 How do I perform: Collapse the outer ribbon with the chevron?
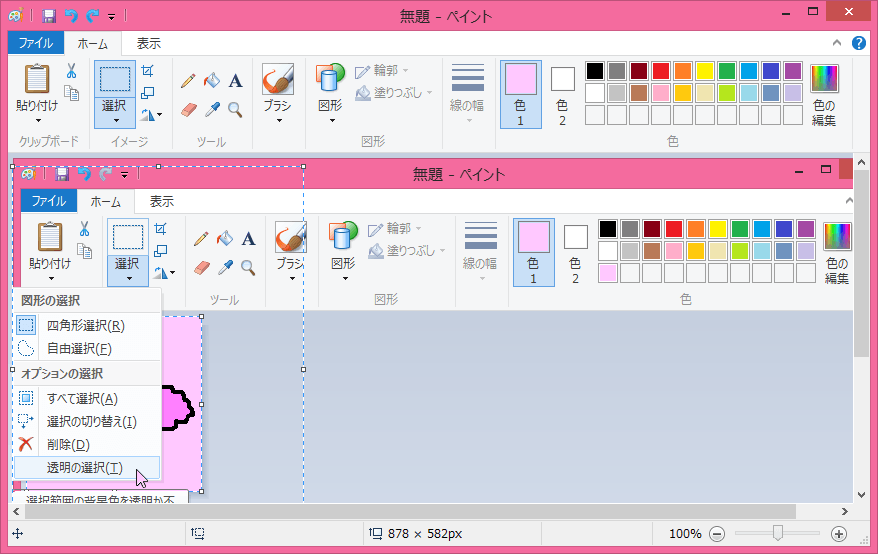click(x=837, y=43)
